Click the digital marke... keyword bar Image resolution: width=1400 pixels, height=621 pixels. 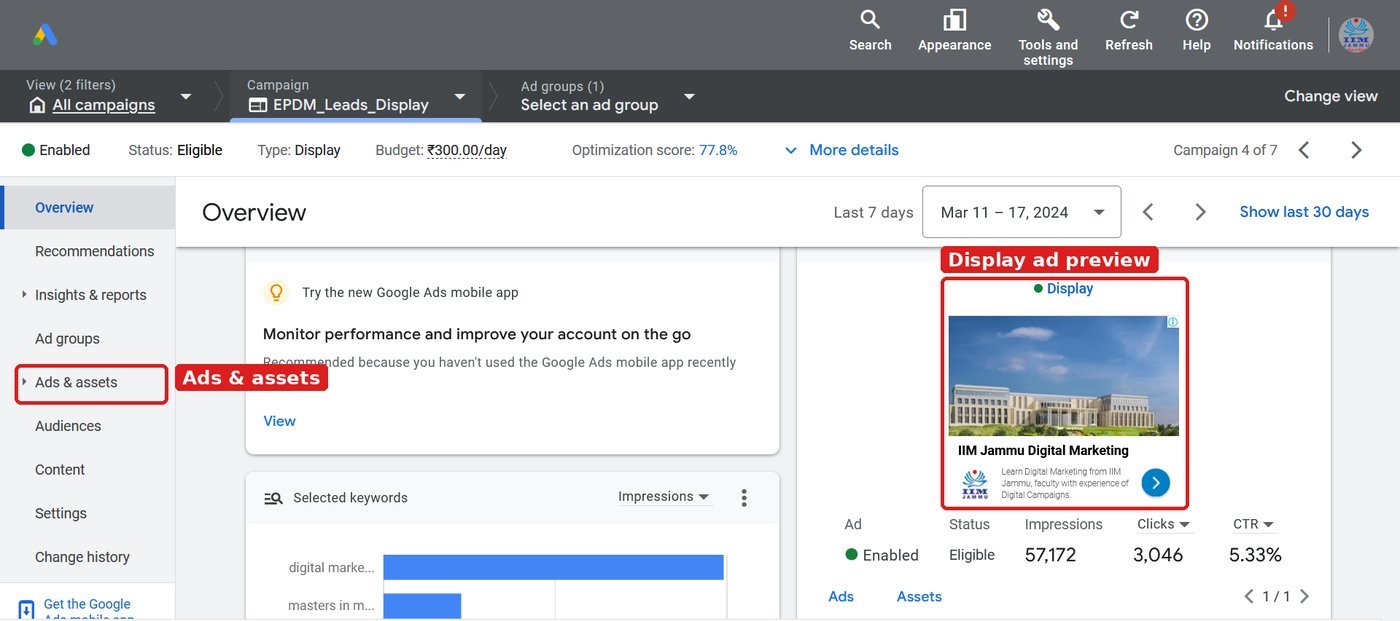[x=553, y=567]
